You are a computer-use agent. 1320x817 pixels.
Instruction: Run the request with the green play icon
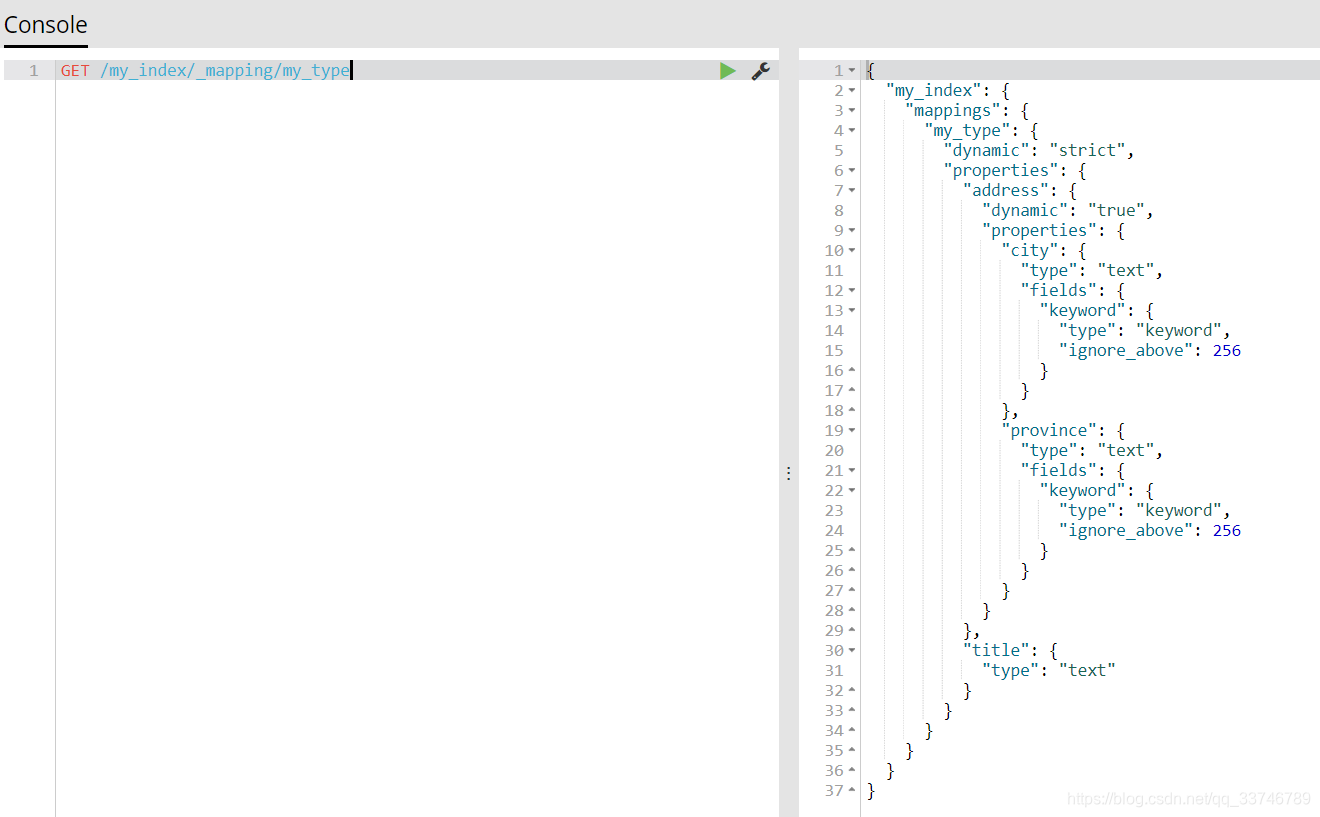(728, 71)
